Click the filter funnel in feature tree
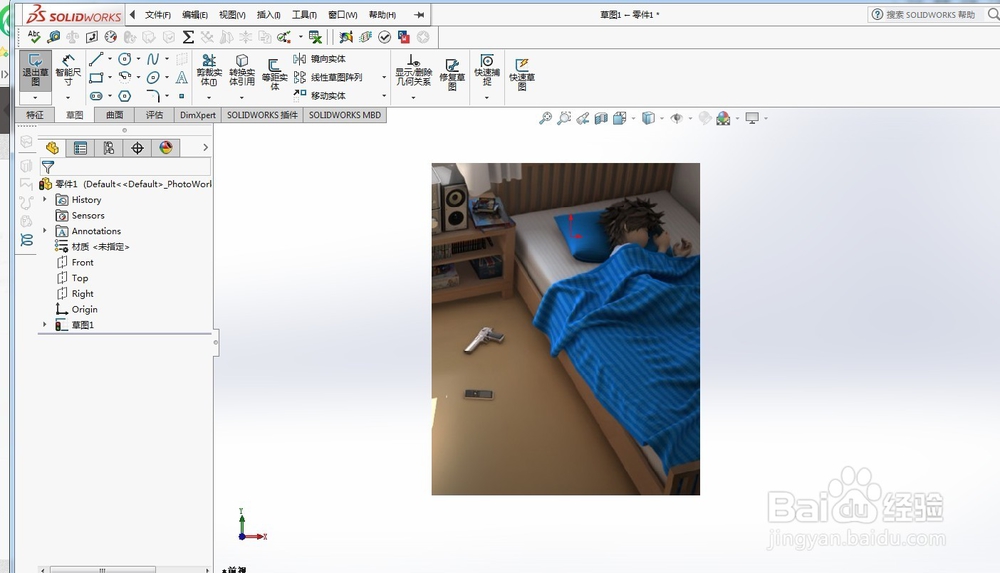This screenshot has height=573, width=1000. pos(48,167)
